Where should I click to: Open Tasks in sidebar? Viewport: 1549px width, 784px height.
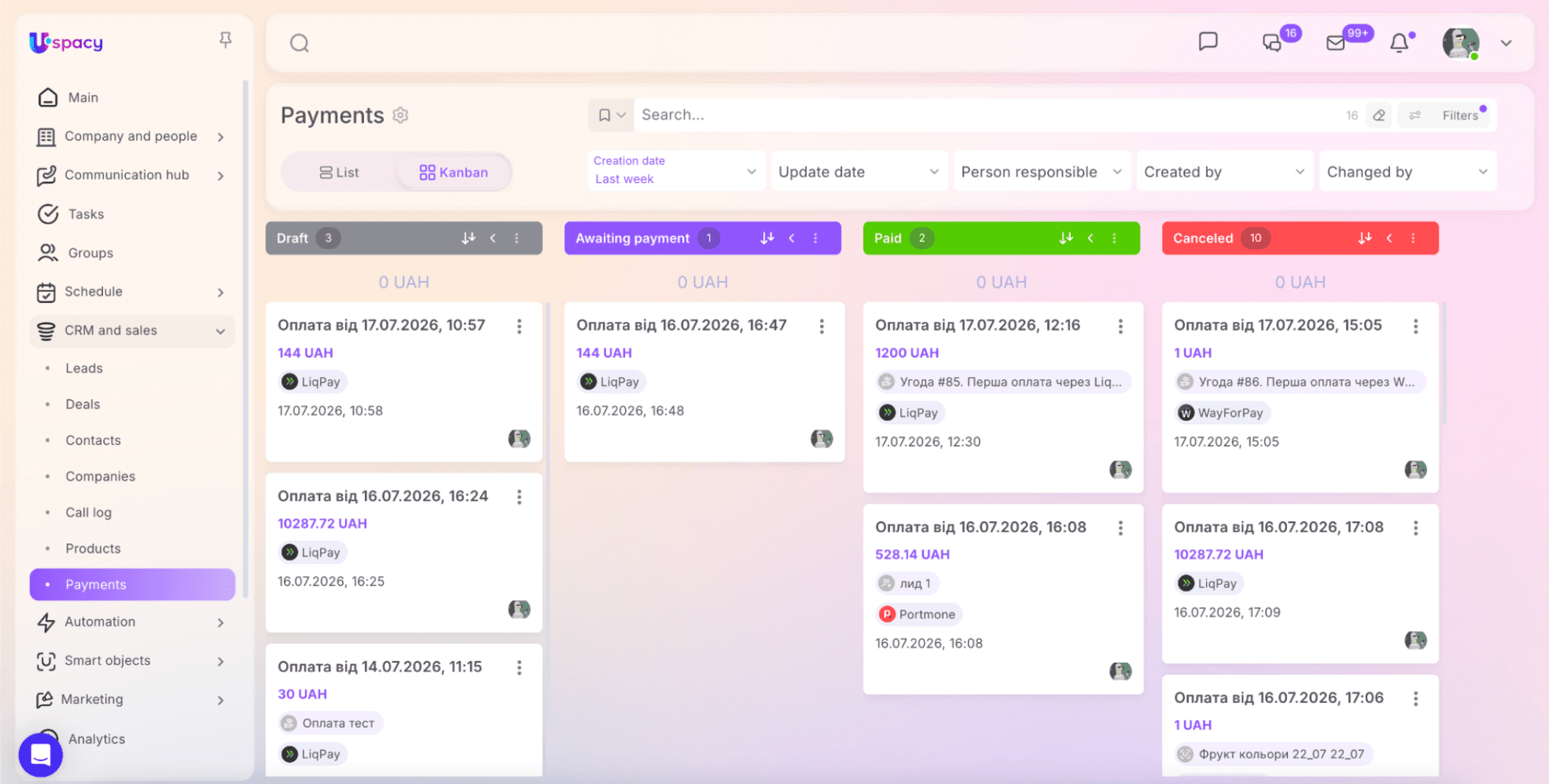[132, 214]
